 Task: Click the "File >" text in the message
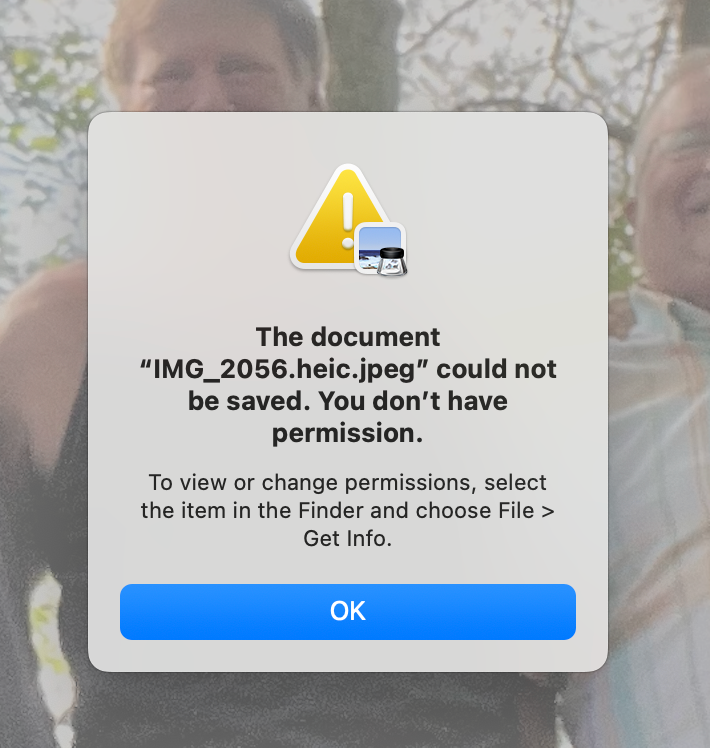pos(527,510)
